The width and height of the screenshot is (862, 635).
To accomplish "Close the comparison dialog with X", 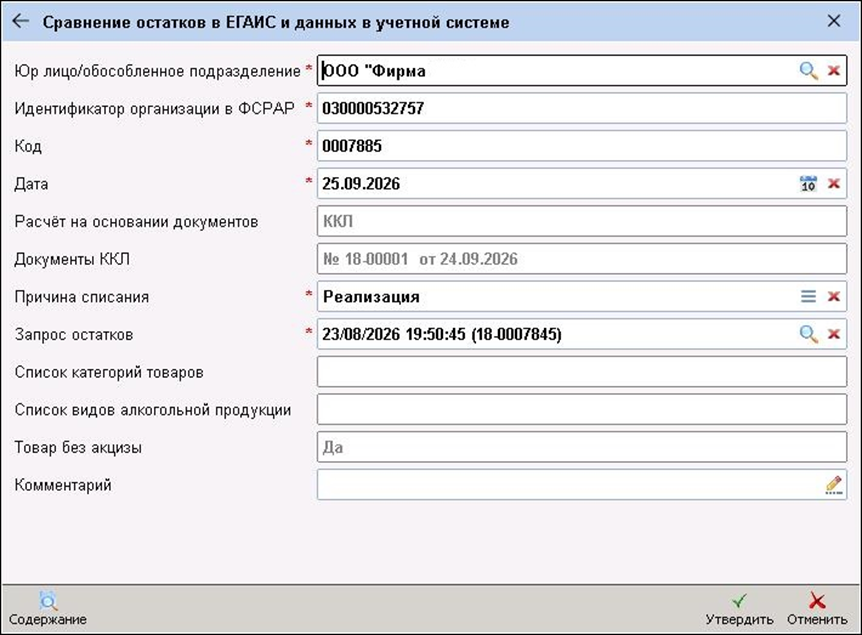I will tap(833, 21).
